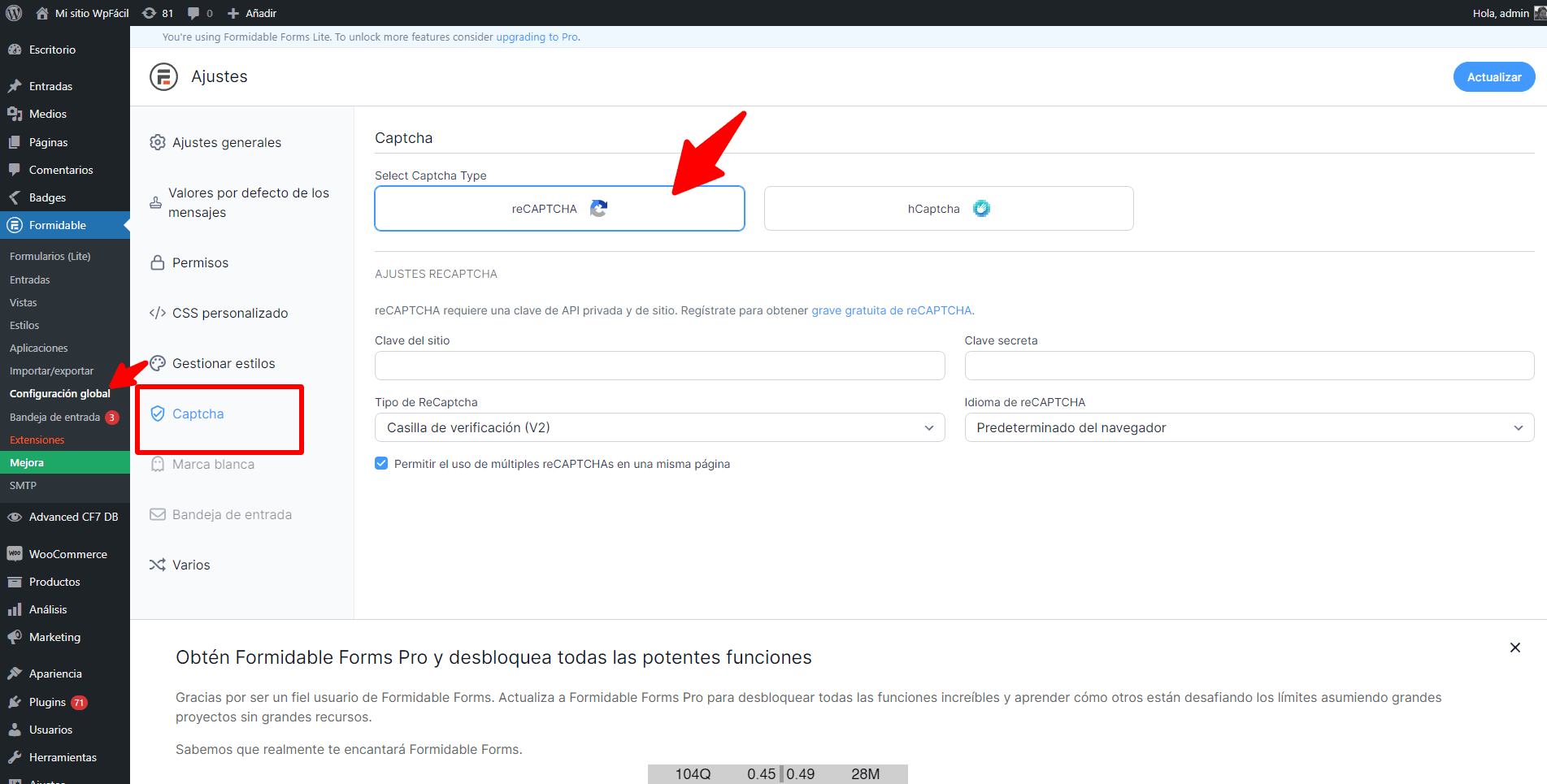The image size is (1547, 784).
Task: Click the envelope icon for Bandeja de entrada
Action: tap(158, 514)
